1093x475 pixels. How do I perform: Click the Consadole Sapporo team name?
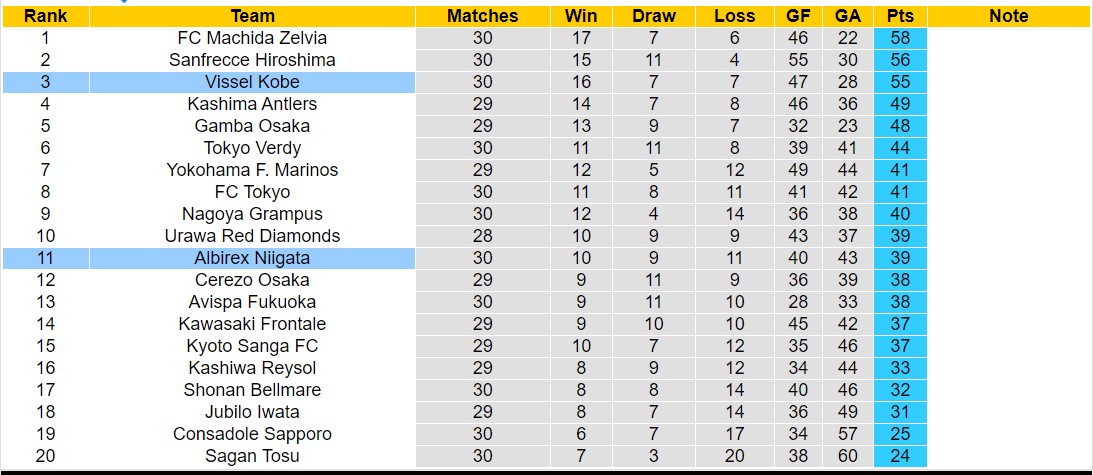(252, 434)
